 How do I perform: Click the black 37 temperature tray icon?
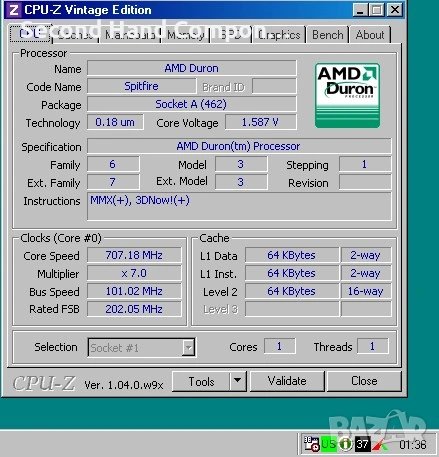[362, 444]
